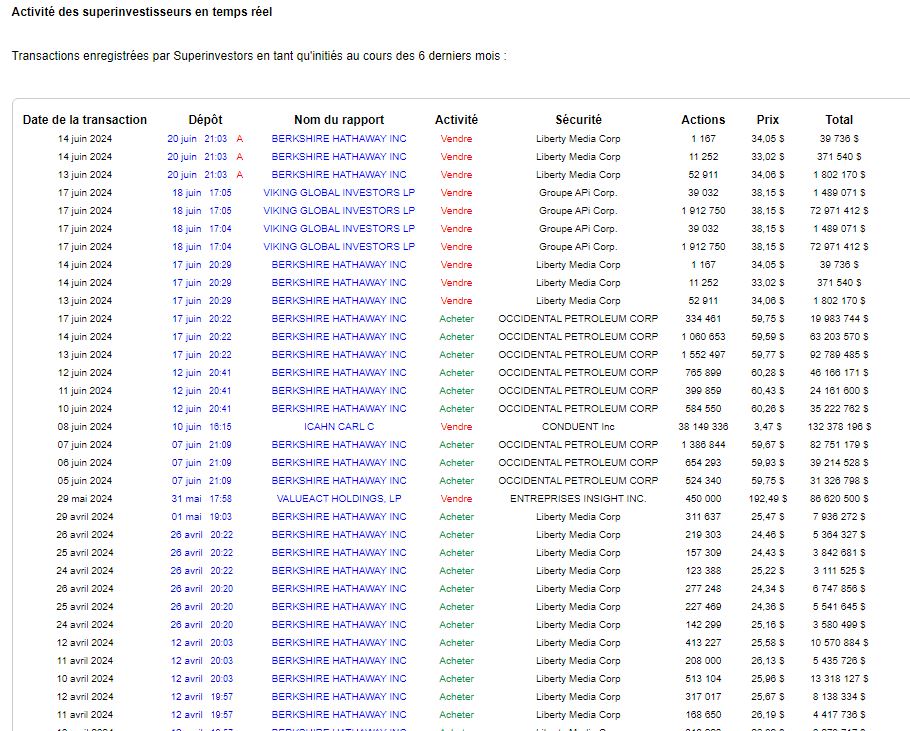Click the 'Actions' column header

tap(703, 120)
